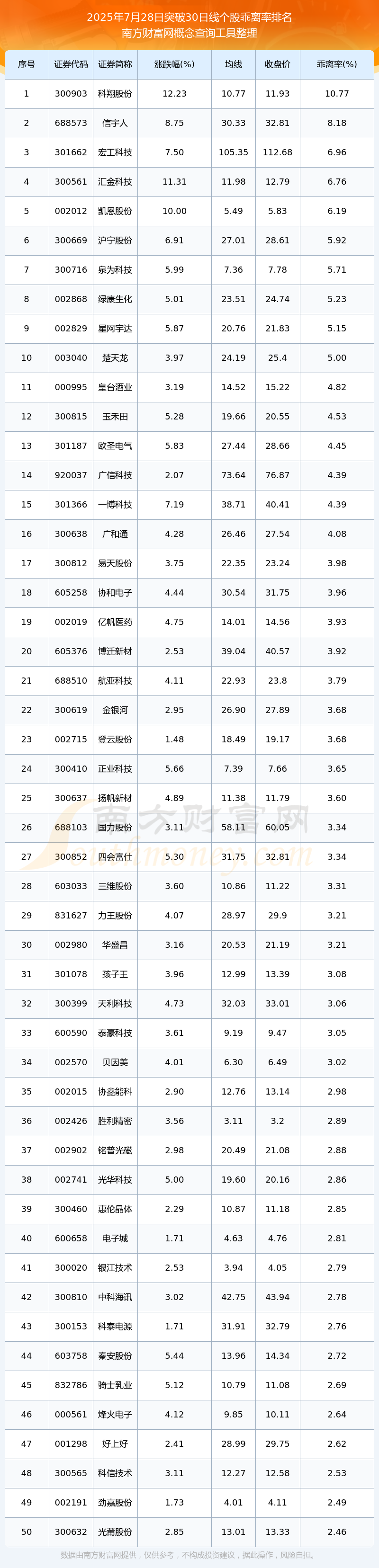Image resolution: width=379 pixels, height=1568 pixels.
Task: Click the 涨跌幅(%) column header
Action: [x=174, y=64]
